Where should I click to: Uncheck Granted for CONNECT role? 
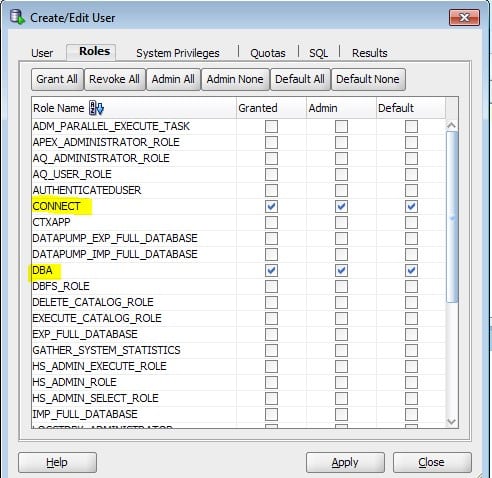pos(271,206)
